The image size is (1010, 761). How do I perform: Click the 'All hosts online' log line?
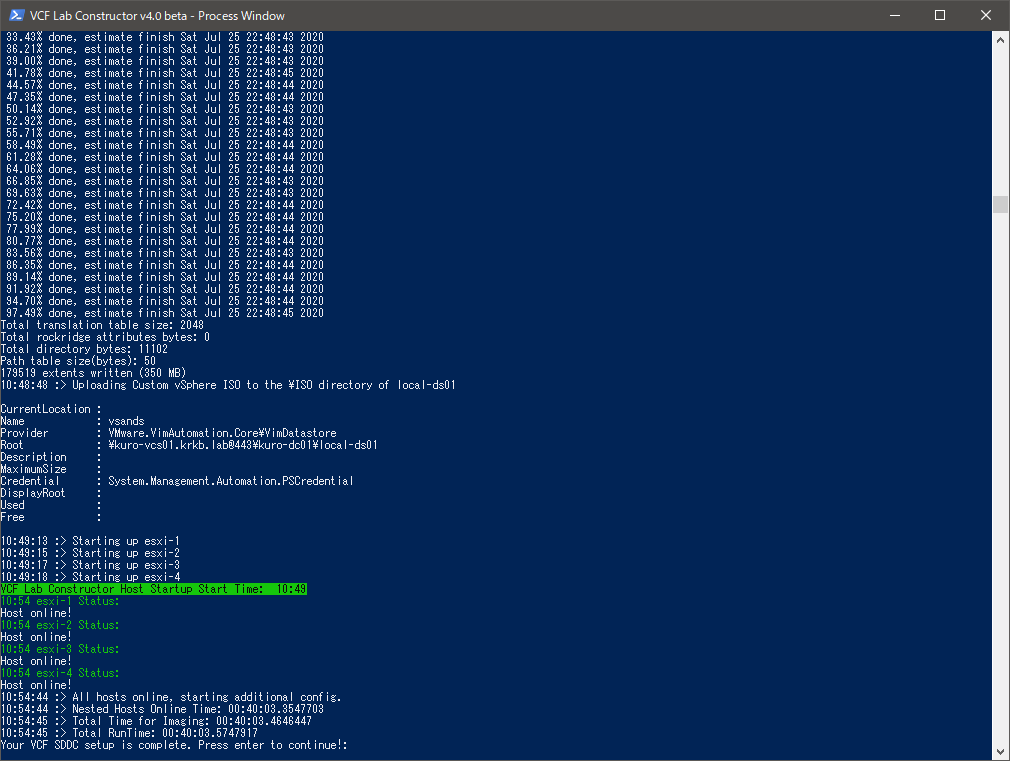click(x=171, y=697)
